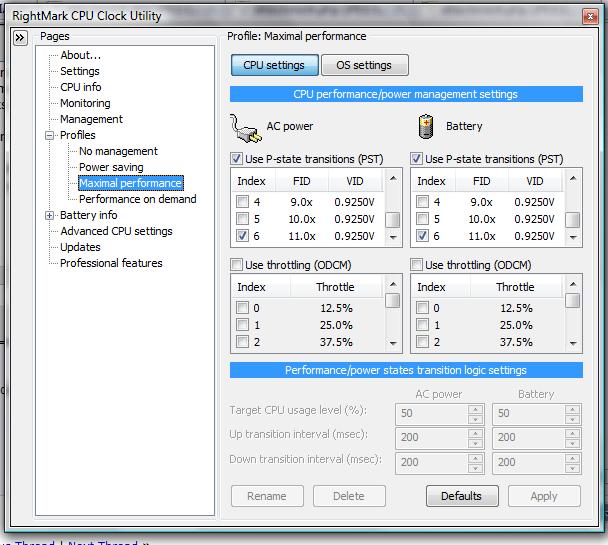This screenshot has width=608, height=545.
Task: Click scrollbar thumb in Battery throttle list
Action: [573, 300]
